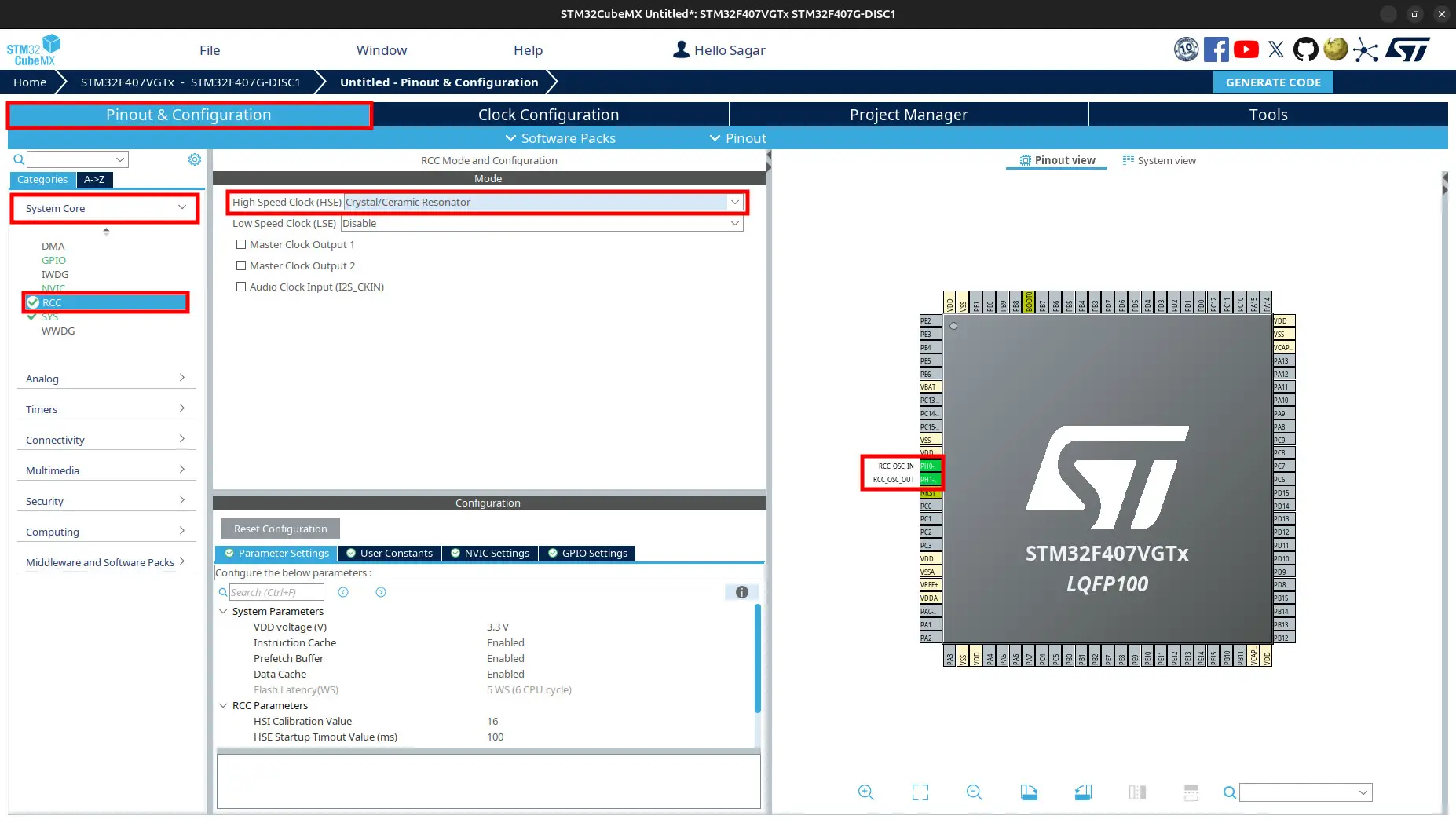Select WWDG in System Core list
The image size is (1456, 823).
(58, 331)
